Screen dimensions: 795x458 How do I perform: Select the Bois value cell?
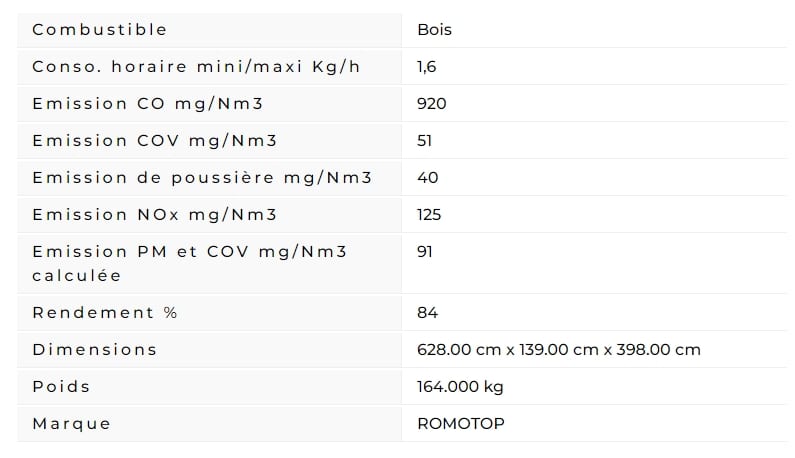click(434, 29)
